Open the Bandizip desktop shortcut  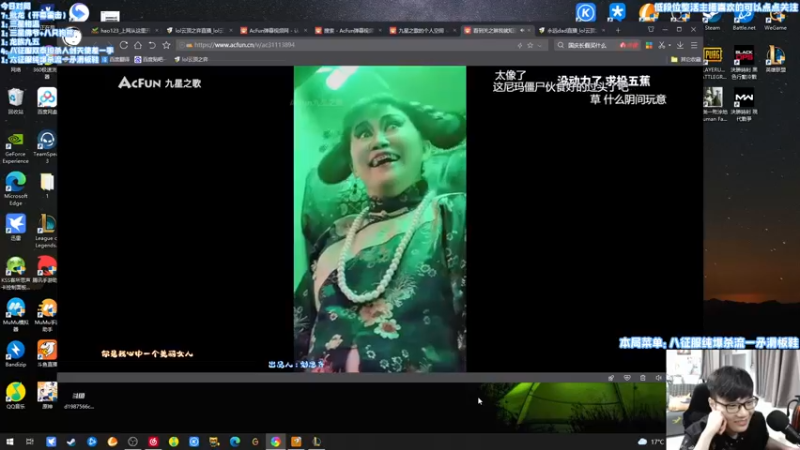click(16, 354)
